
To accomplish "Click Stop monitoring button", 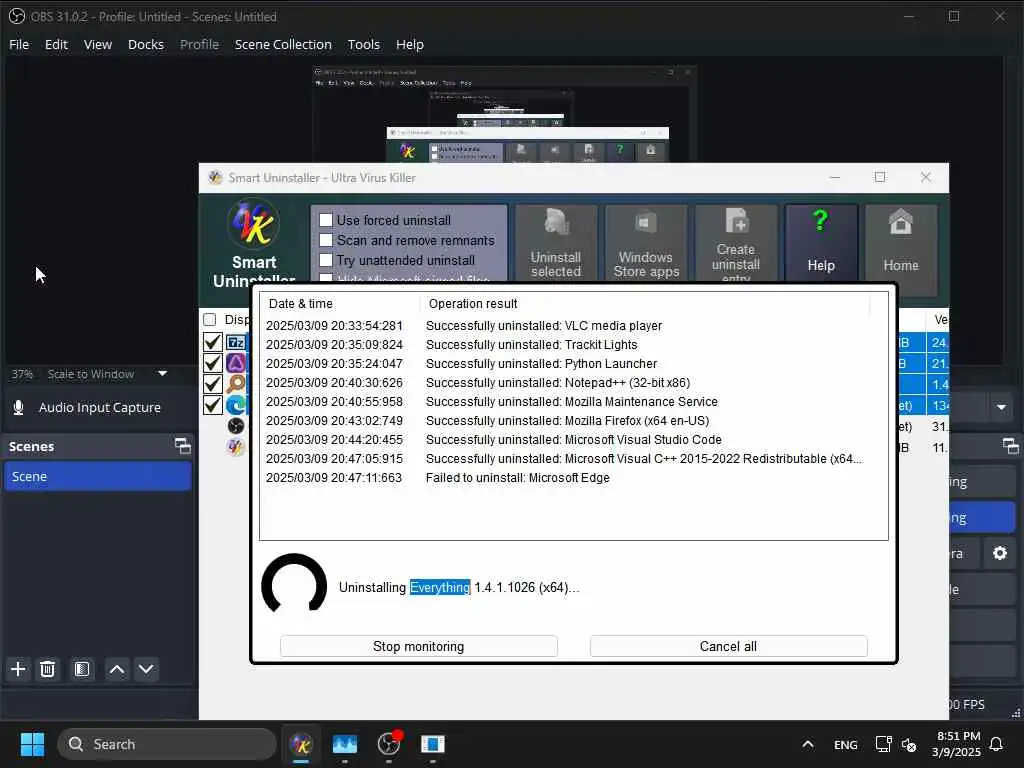I will [419, 646].
